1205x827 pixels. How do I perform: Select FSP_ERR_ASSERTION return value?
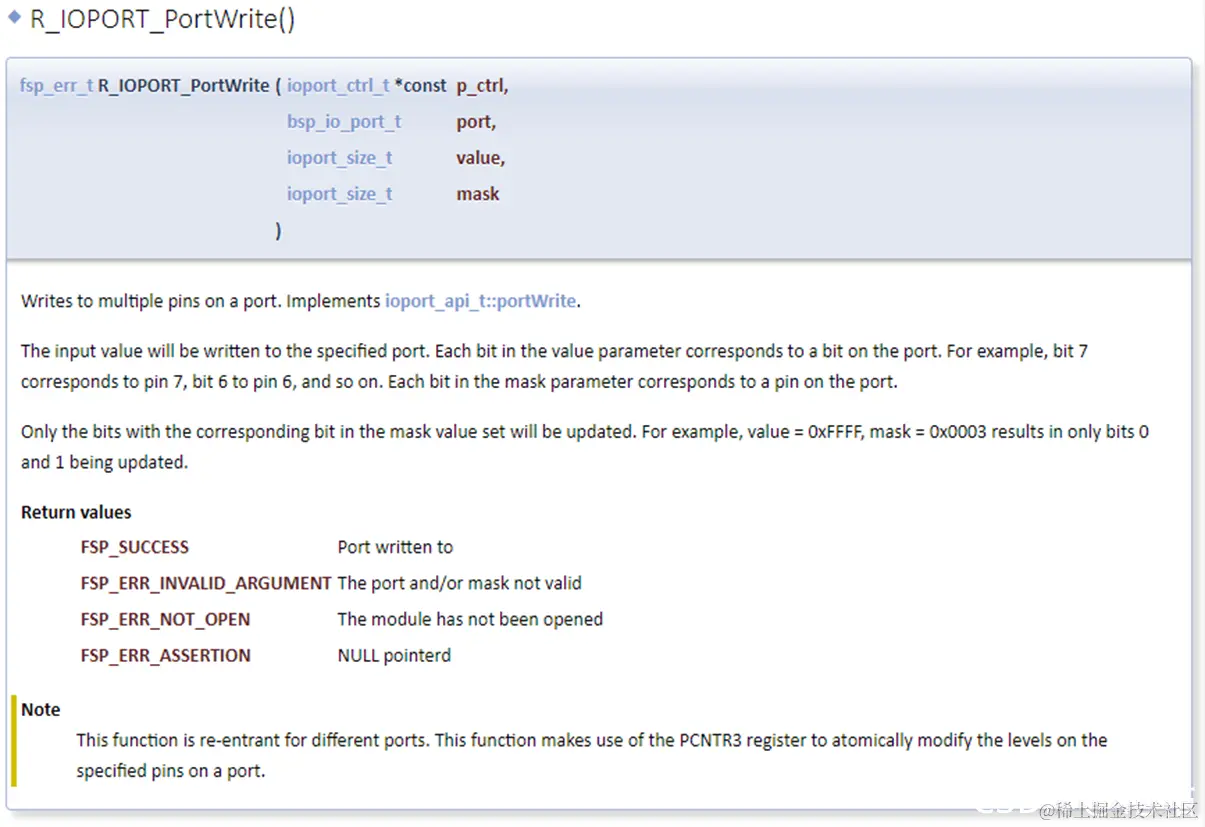point(166,655)
